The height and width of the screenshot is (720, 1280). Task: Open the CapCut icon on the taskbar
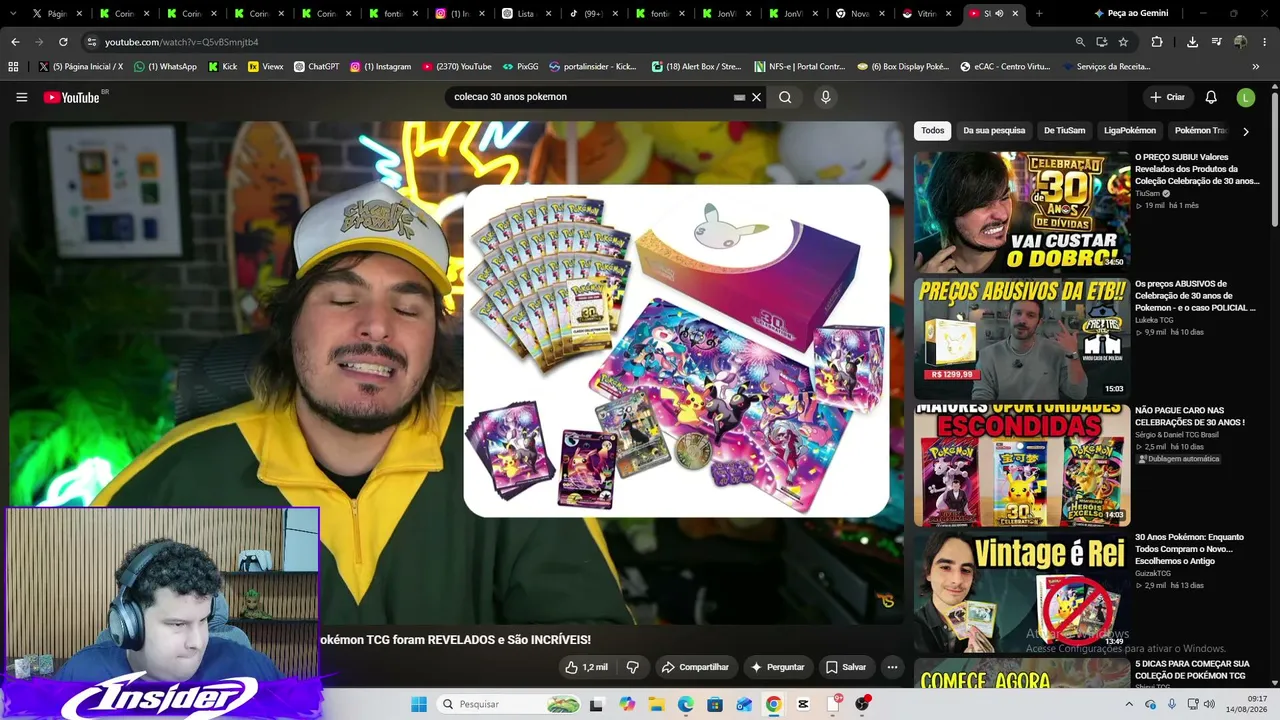tap(803, 704)
